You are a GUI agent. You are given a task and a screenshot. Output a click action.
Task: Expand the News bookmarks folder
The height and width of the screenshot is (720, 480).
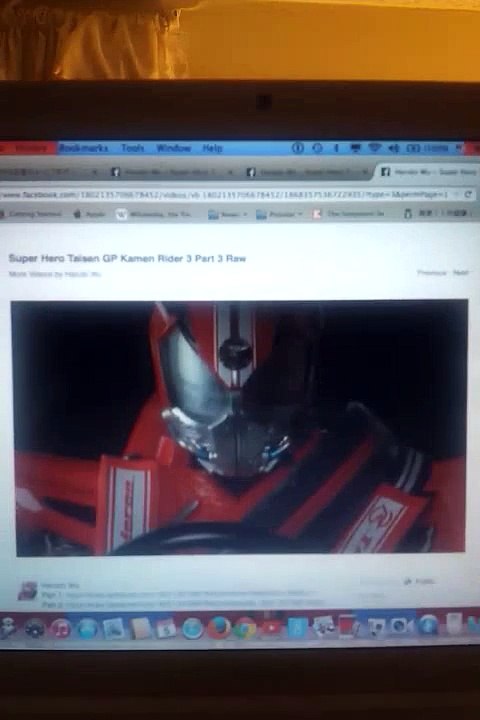(227, 214)
